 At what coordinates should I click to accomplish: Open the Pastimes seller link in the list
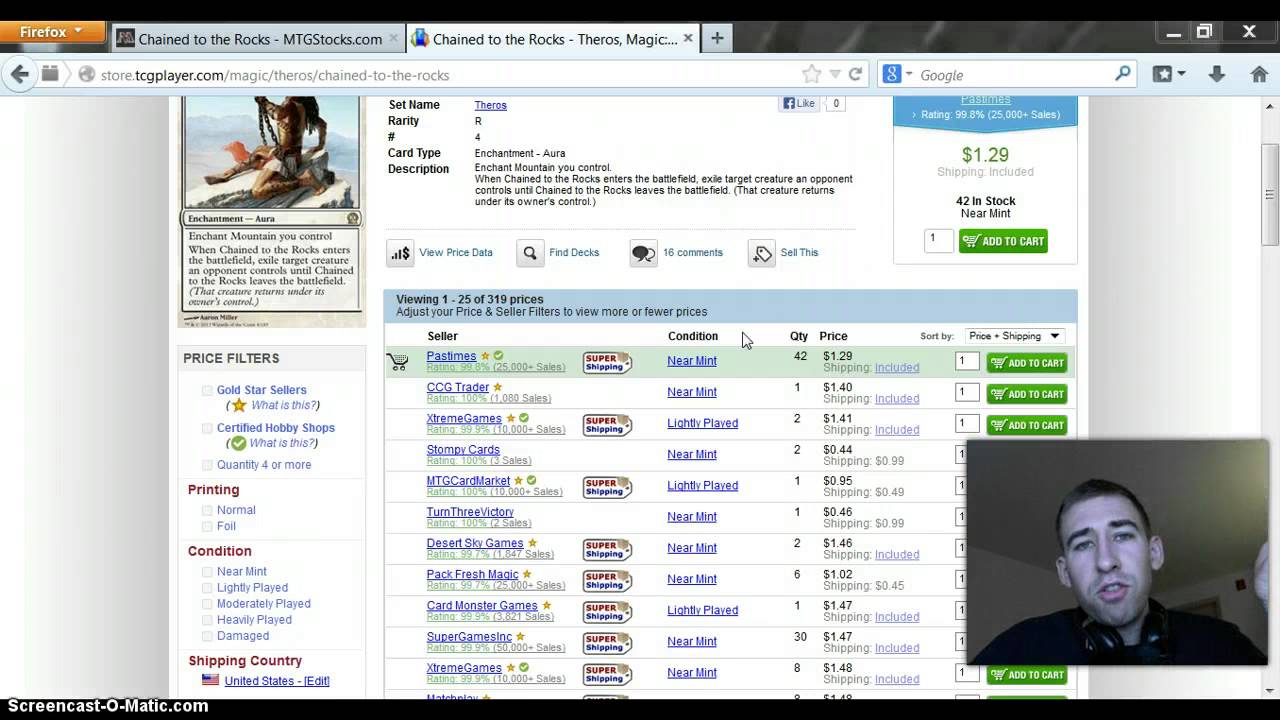pos(451,356)
